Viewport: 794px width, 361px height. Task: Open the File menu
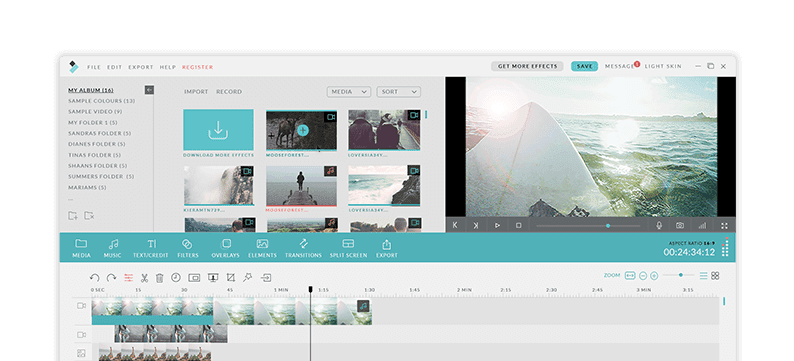coord(94,67)
